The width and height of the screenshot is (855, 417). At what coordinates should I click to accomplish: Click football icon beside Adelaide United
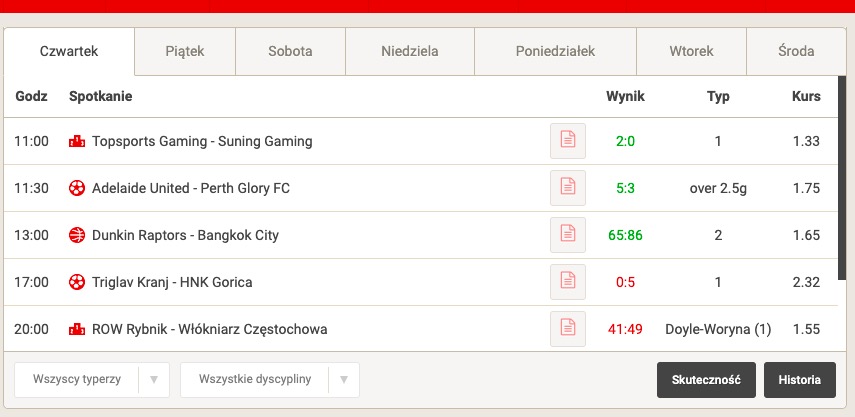click(x=77, y=188)
